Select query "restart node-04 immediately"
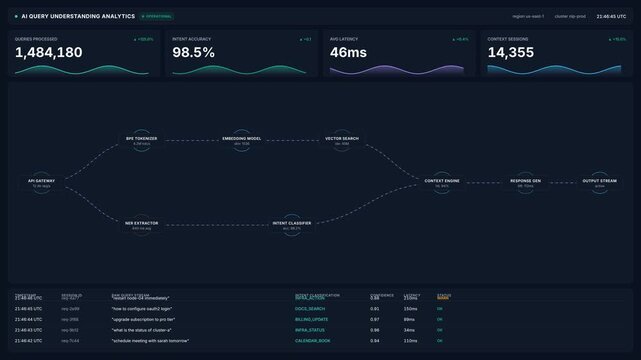641x360 pixels. tap(140, 298)
